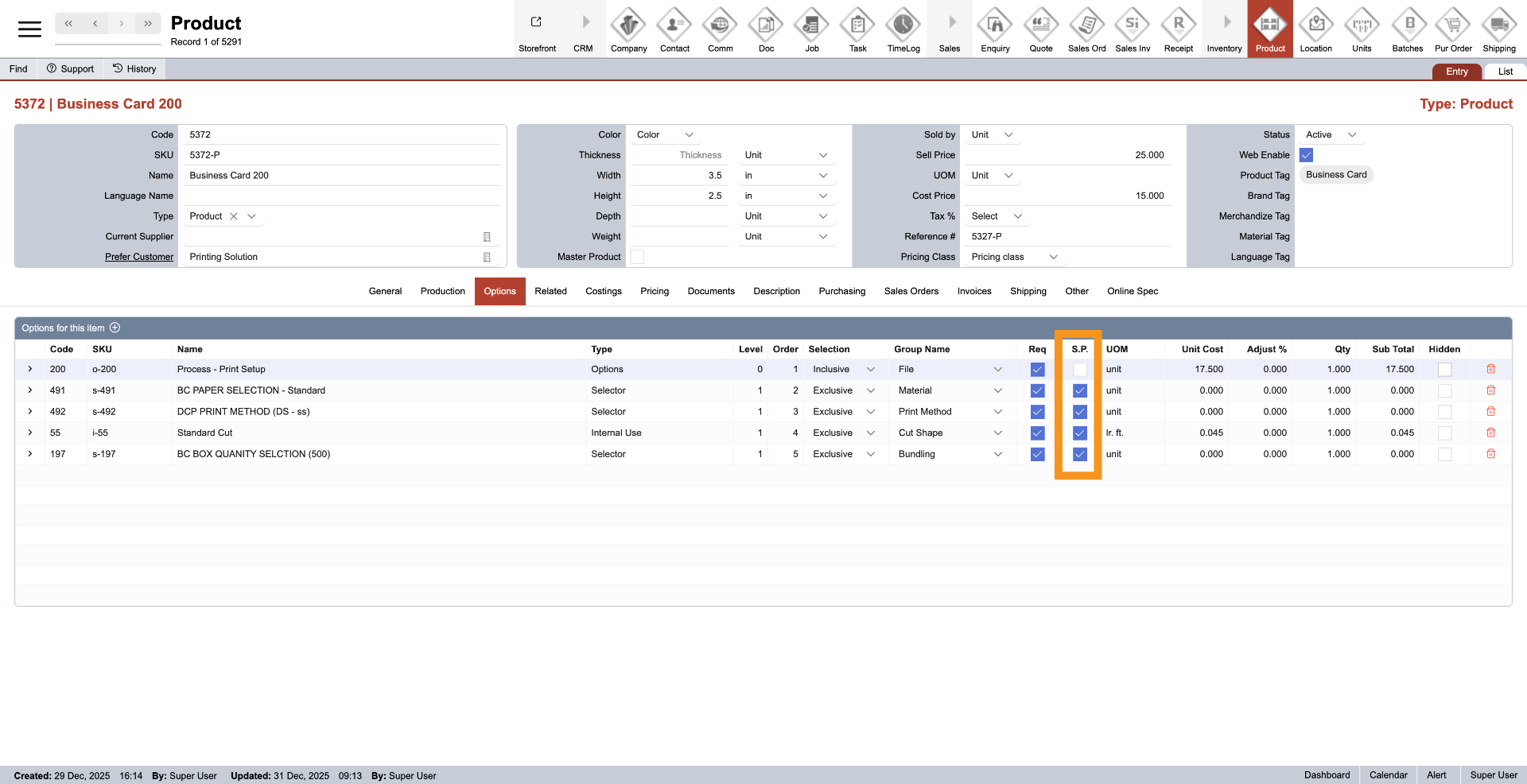Delete the Standard Cut option row
The image size is (1527, 784).
(1490, 433)
